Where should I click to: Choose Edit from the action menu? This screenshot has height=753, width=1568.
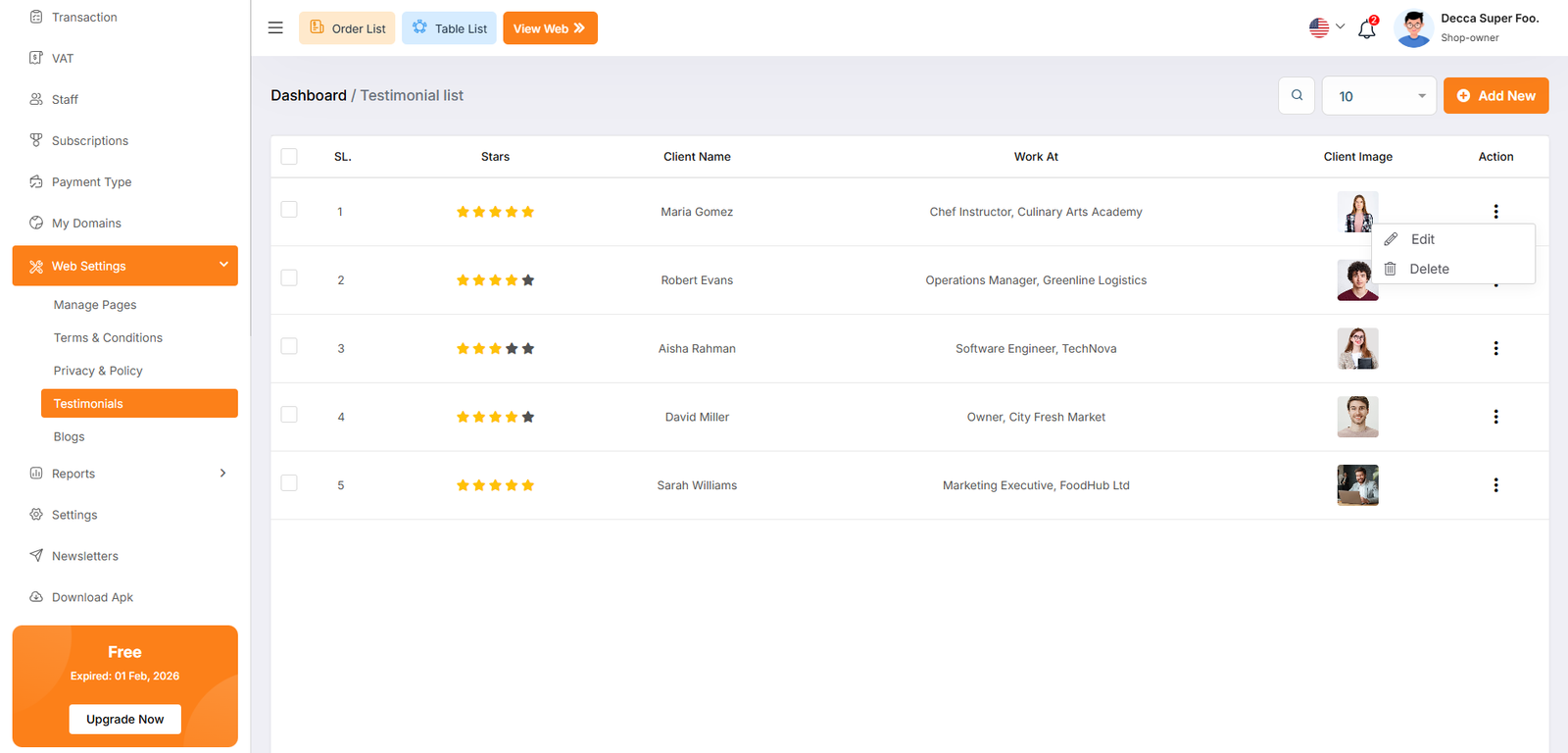(1422, 239)
